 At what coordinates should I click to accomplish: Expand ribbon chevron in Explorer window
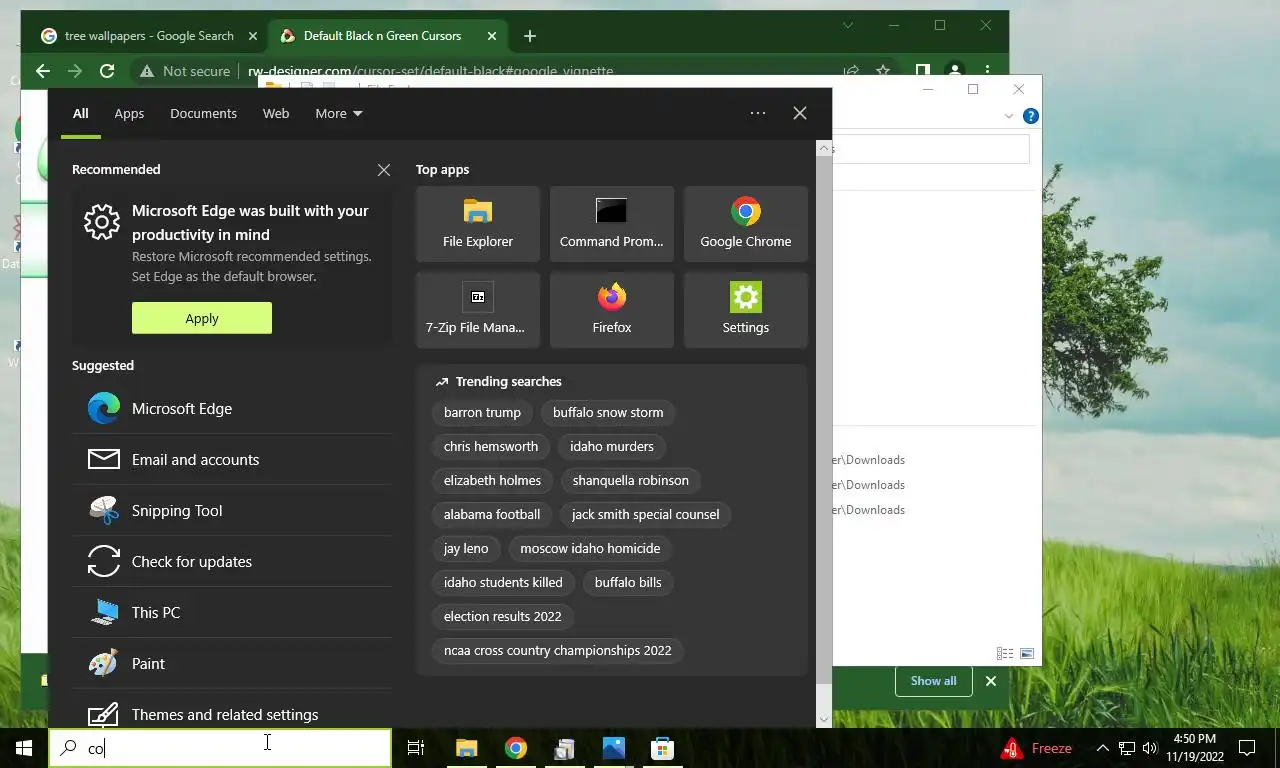tap(1009, 116)
